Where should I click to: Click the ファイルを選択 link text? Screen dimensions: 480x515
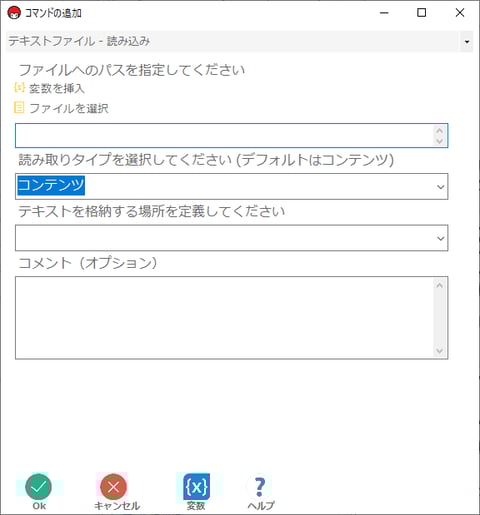pyautogui.click(x=69, y=108)
